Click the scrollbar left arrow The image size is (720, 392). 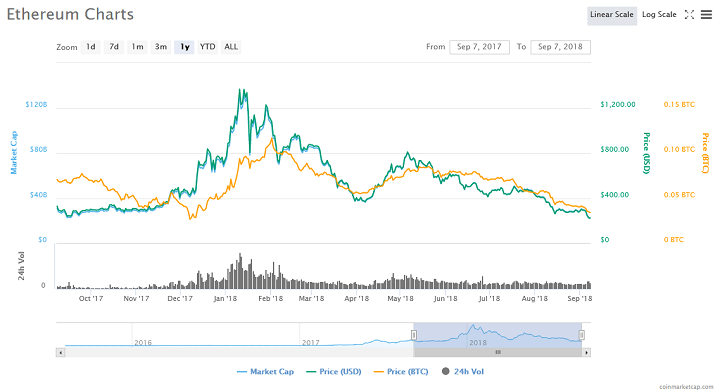60,353
